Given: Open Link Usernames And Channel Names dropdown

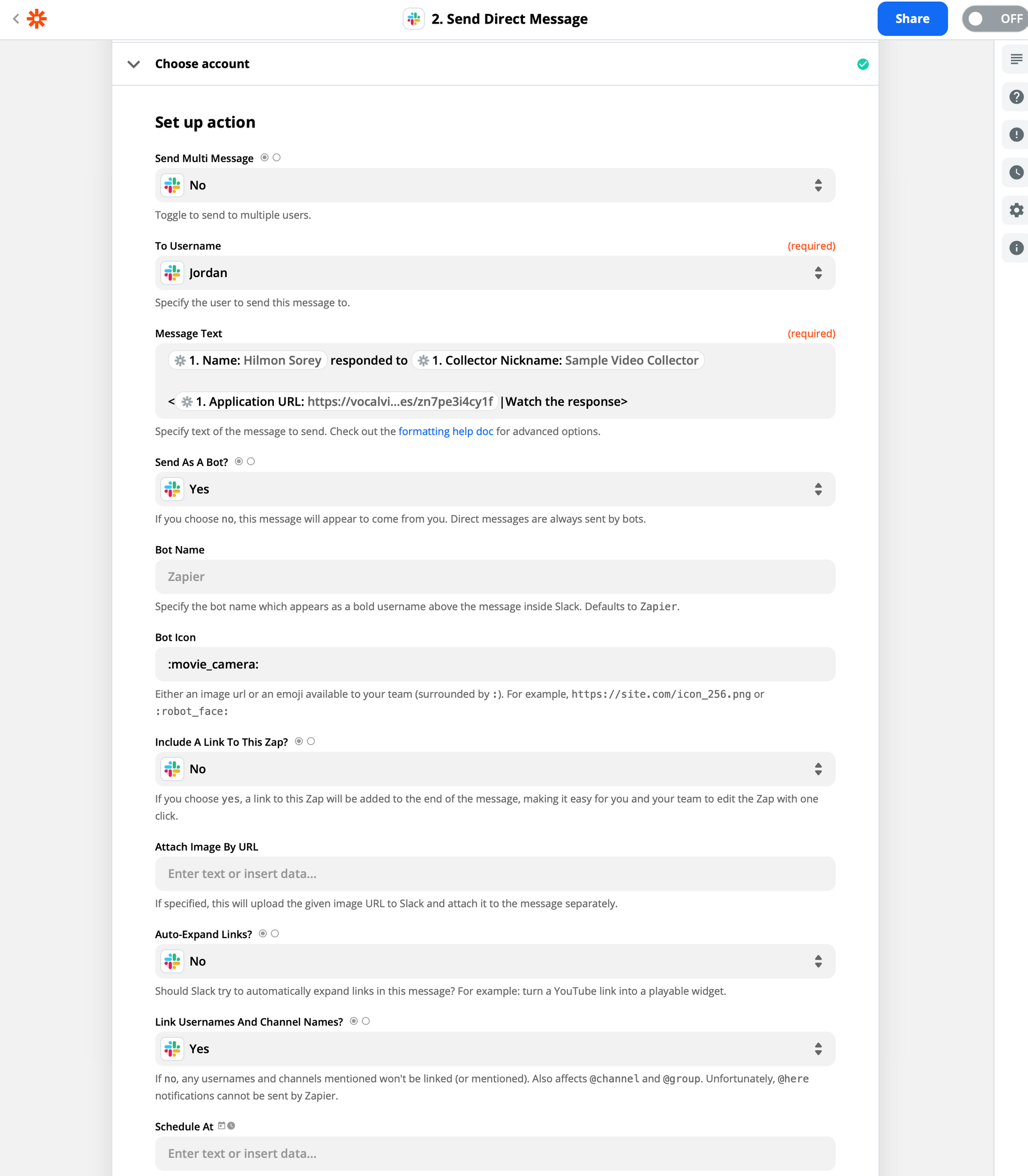Looking at the screenshot, I should click(x=494, y=1048).
